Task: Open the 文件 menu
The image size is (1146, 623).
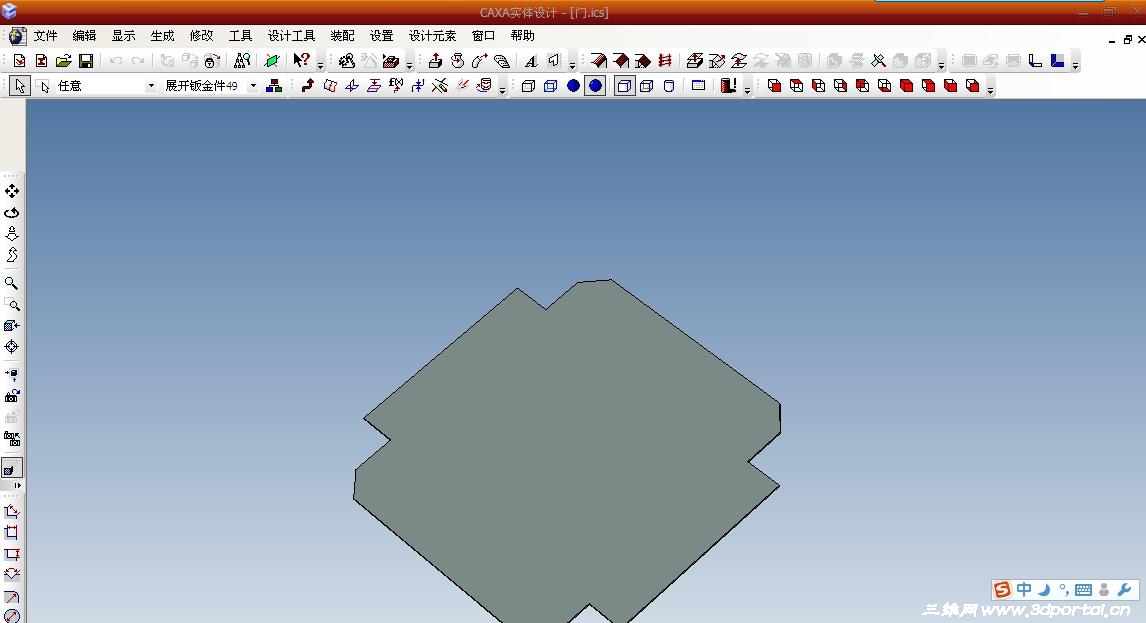Action: pyautogui.click(x=45, y=36)
